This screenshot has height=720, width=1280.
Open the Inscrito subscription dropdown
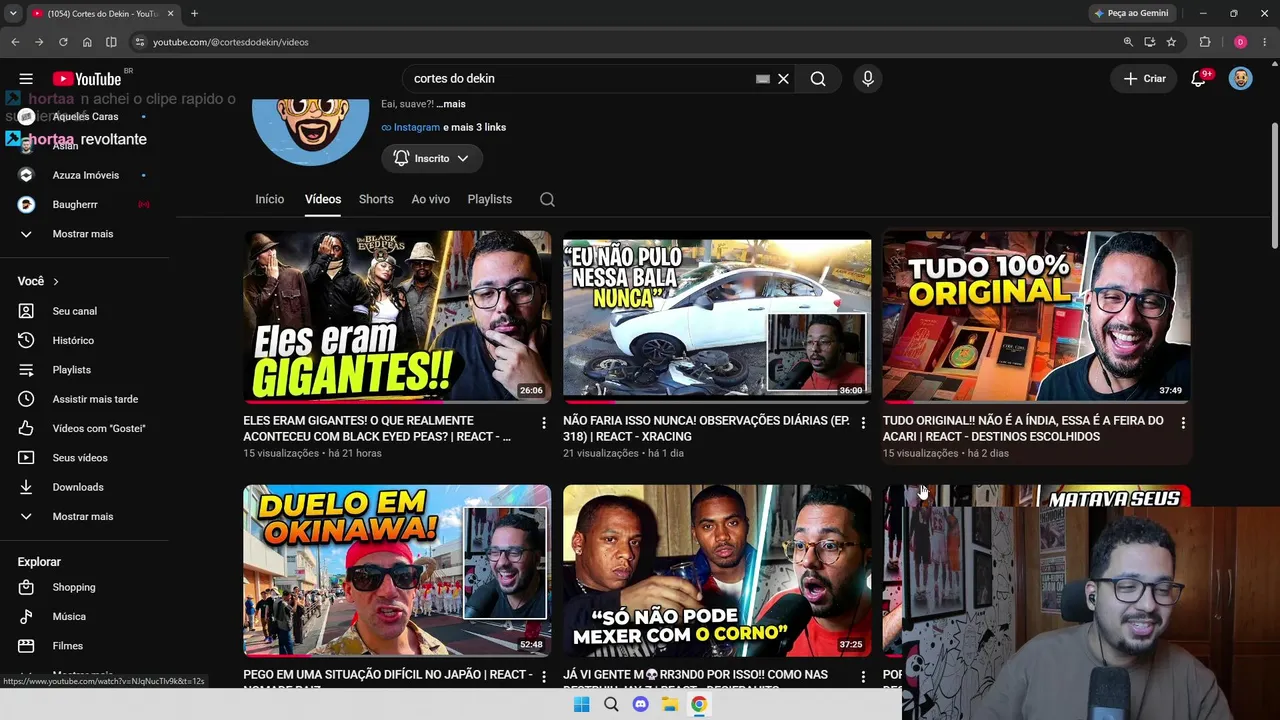click(x=432, y=158)
